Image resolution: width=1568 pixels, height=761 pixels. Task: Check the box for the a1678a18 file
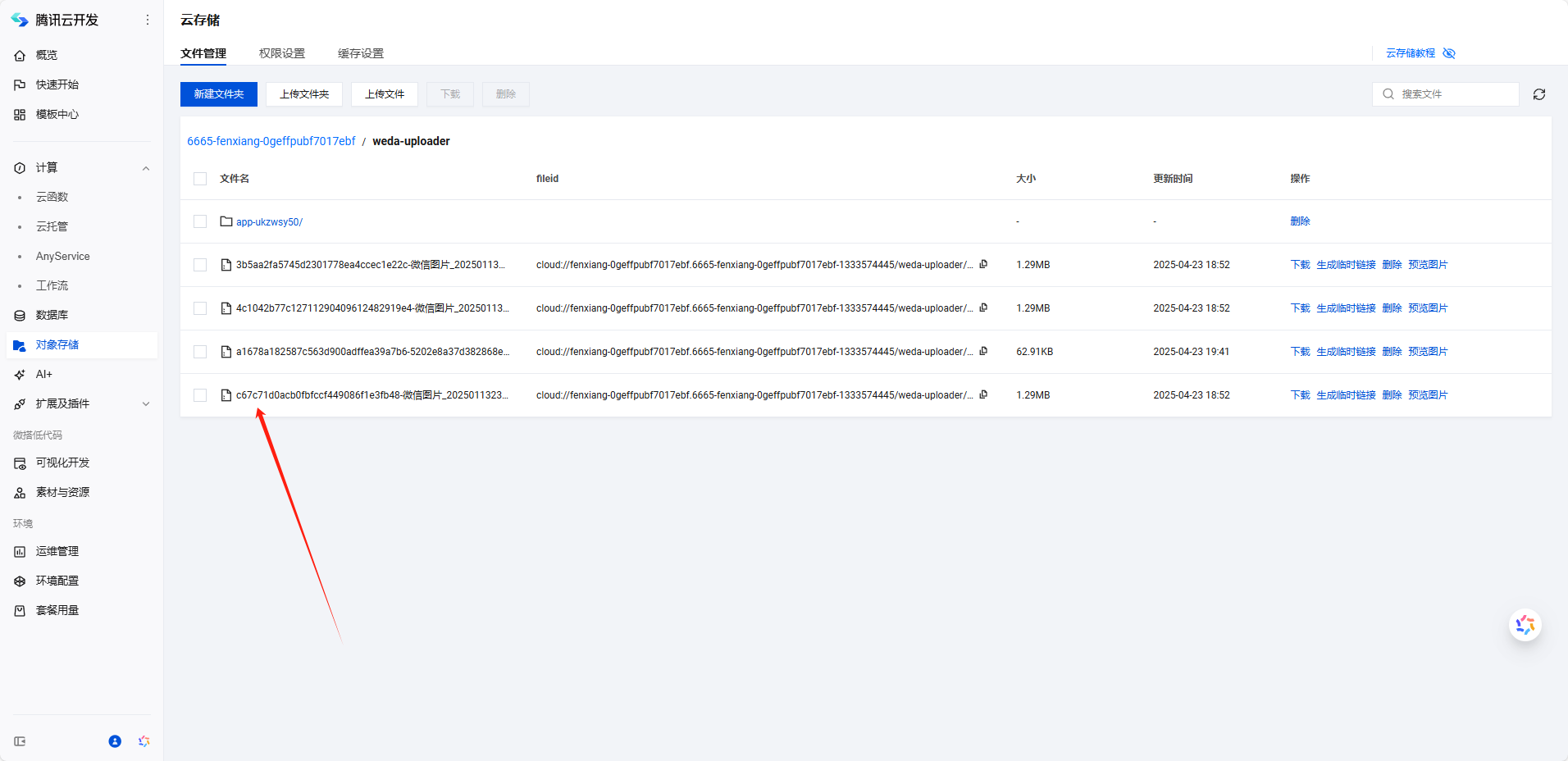200,352
